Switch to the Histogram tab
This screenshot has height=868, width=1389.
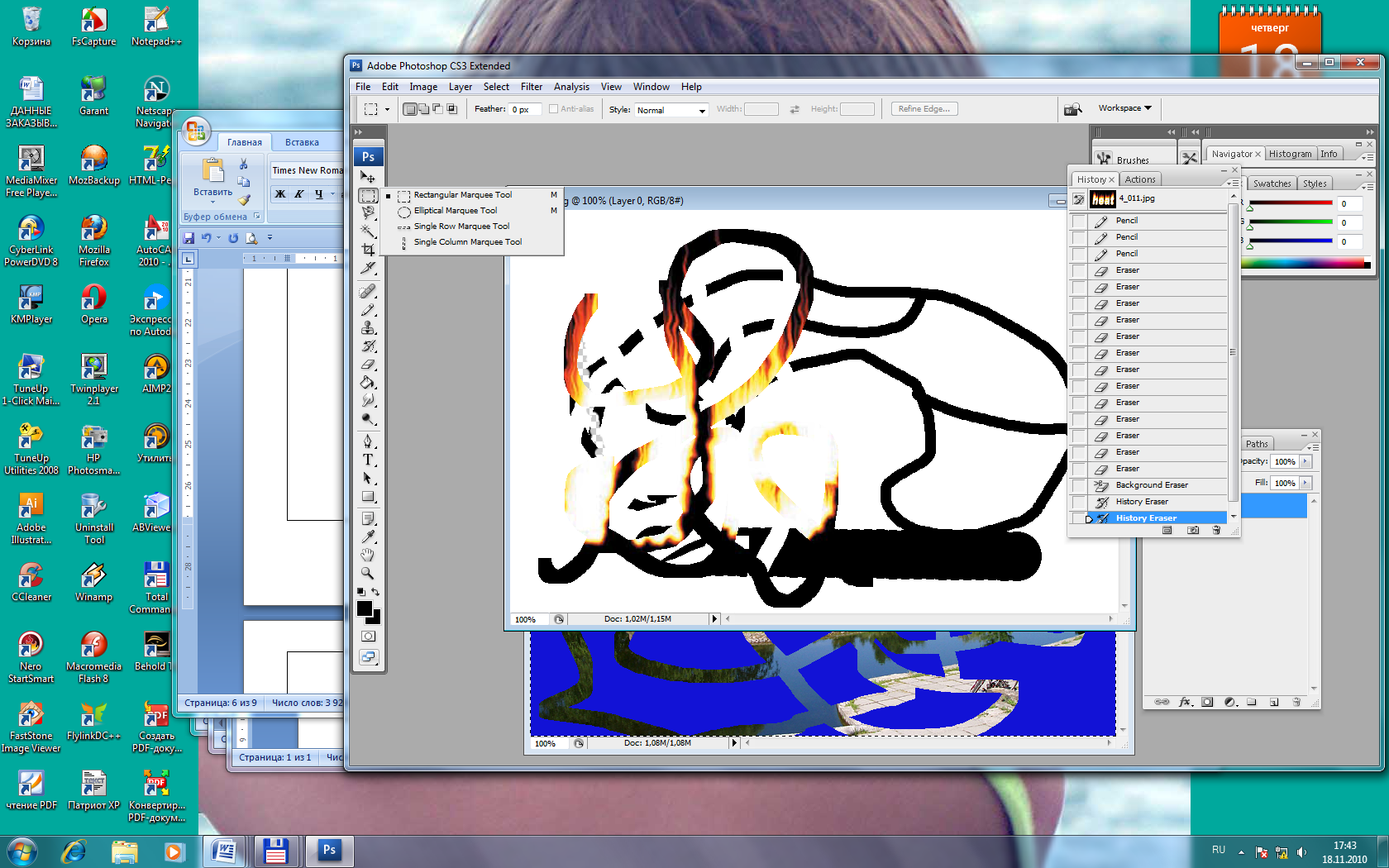click(1290, 154)
